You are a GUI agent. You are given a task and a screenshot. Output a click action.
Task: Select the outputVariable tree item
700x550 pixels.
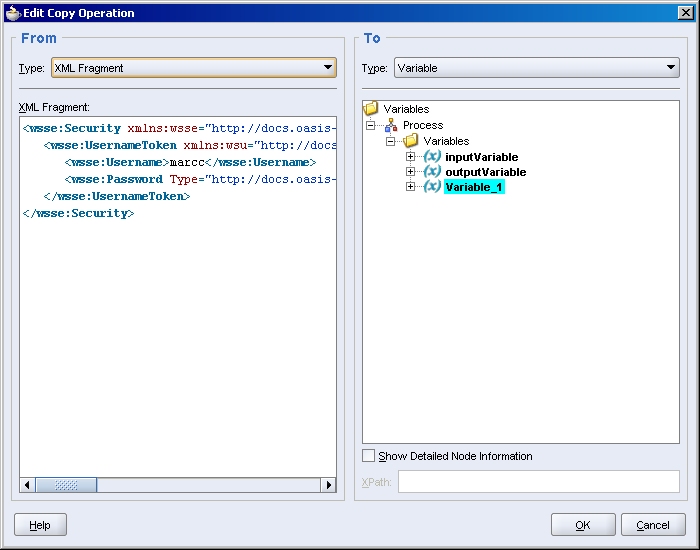485,172
